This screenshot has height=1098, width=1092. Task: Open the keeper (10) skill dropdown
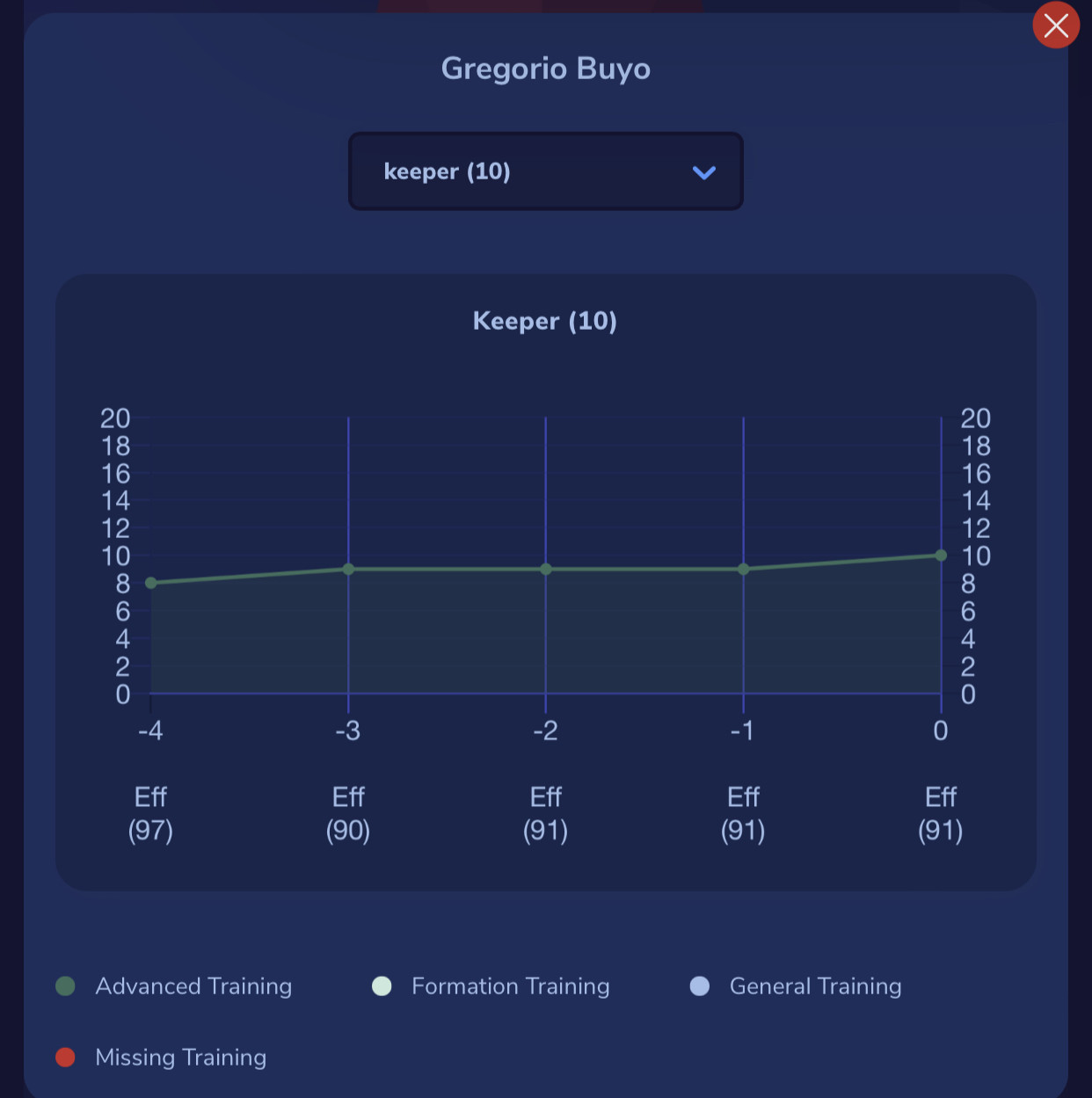546,171
